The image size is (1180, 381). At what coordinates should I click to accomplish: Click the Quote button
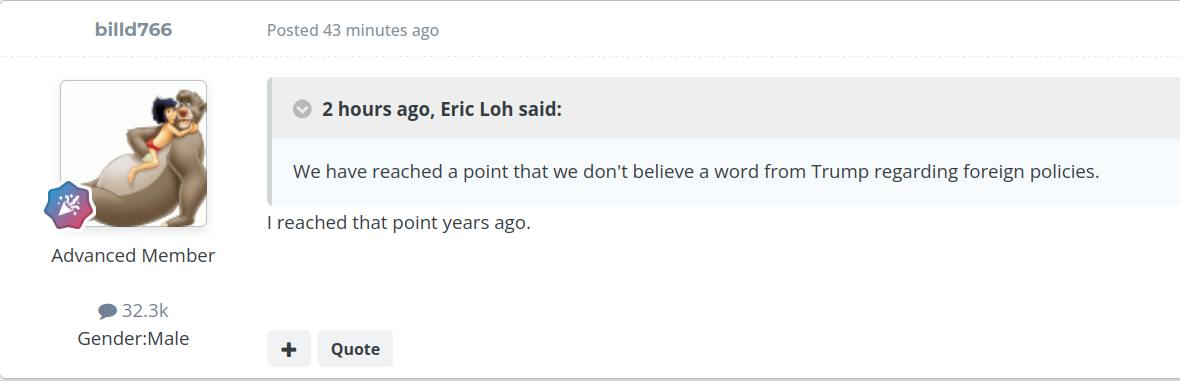tap(355, 349)
